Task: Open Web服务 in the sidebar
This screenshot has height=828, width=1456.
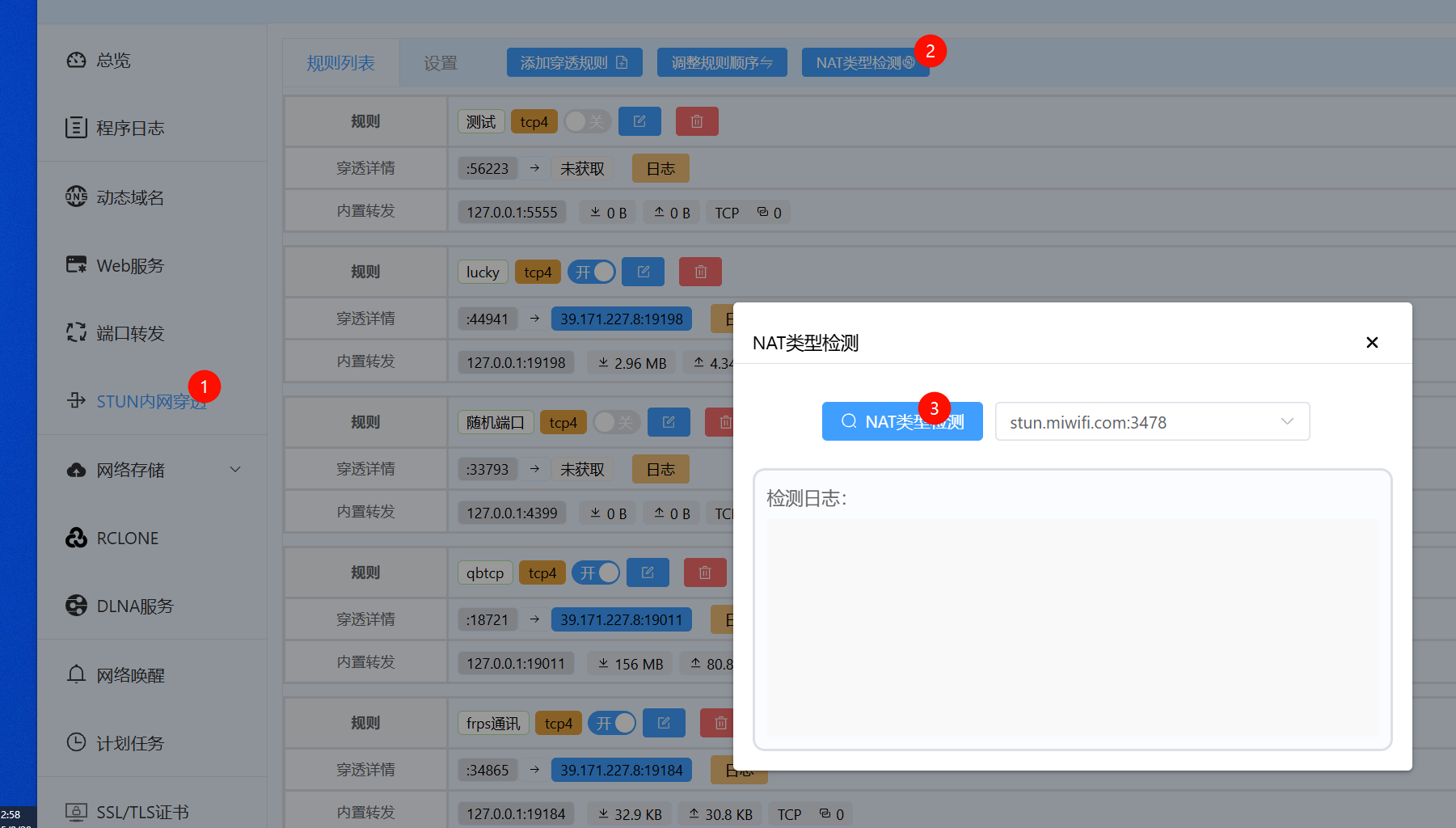Action: pyautogui.click(x=130, y=265)
